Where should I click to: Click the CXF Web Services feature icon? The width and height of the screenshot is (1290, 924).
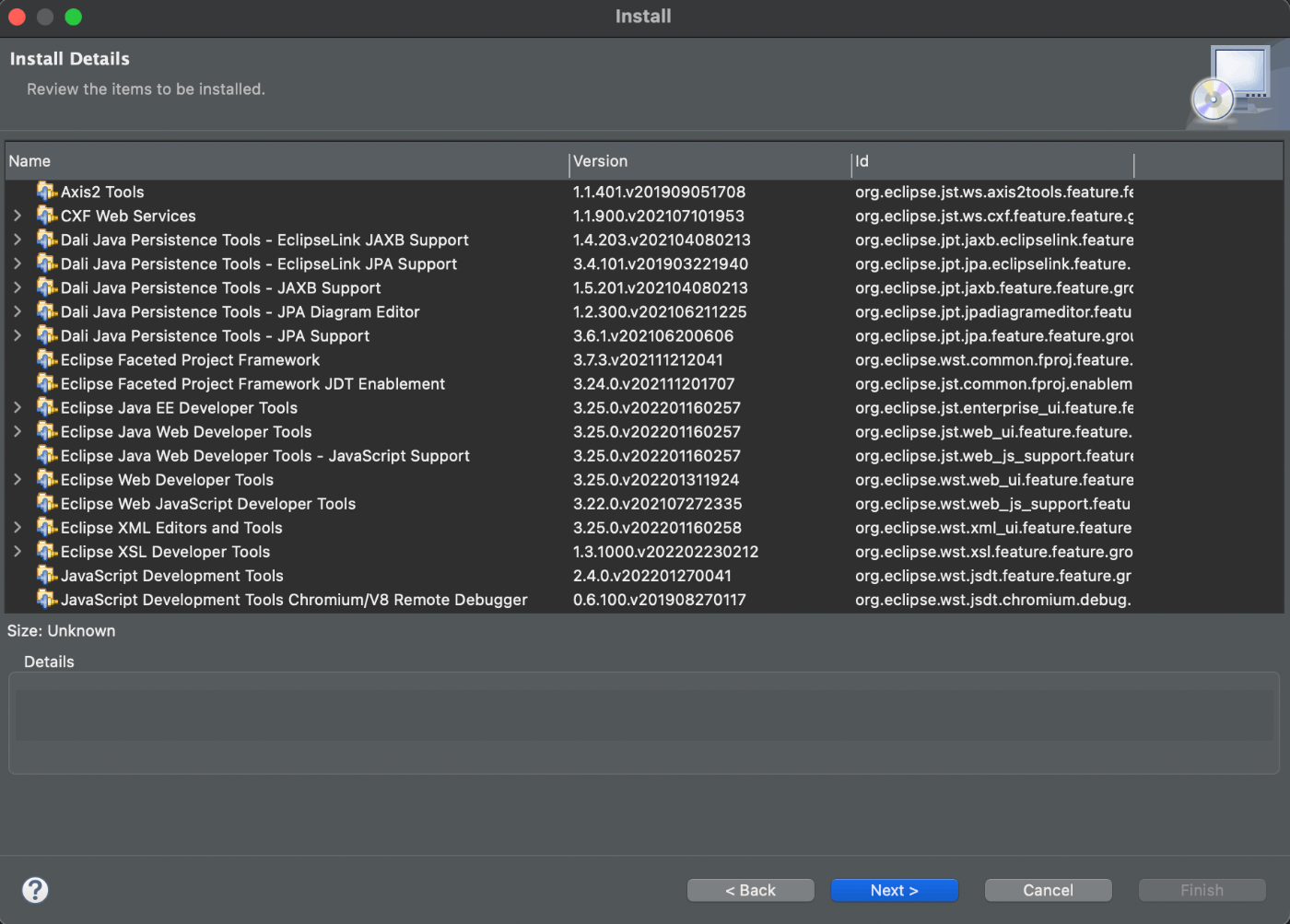[x=46, y=215]
